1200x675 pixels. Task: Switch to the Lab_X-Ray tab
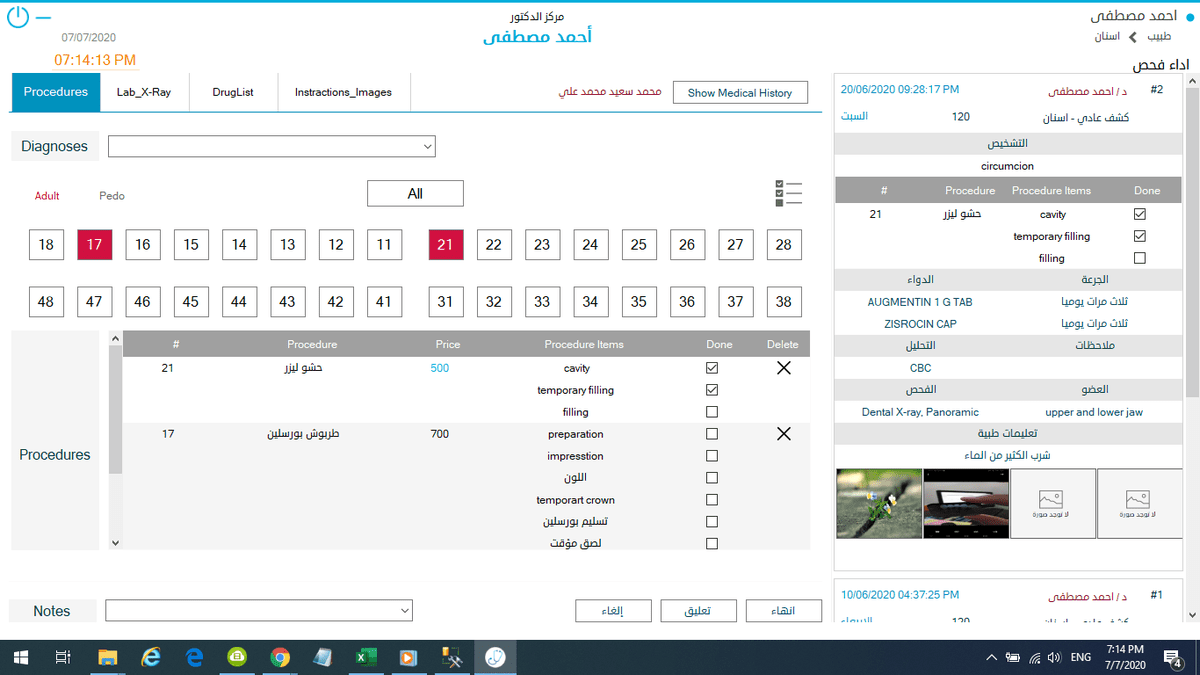click(x=144, y=92)
